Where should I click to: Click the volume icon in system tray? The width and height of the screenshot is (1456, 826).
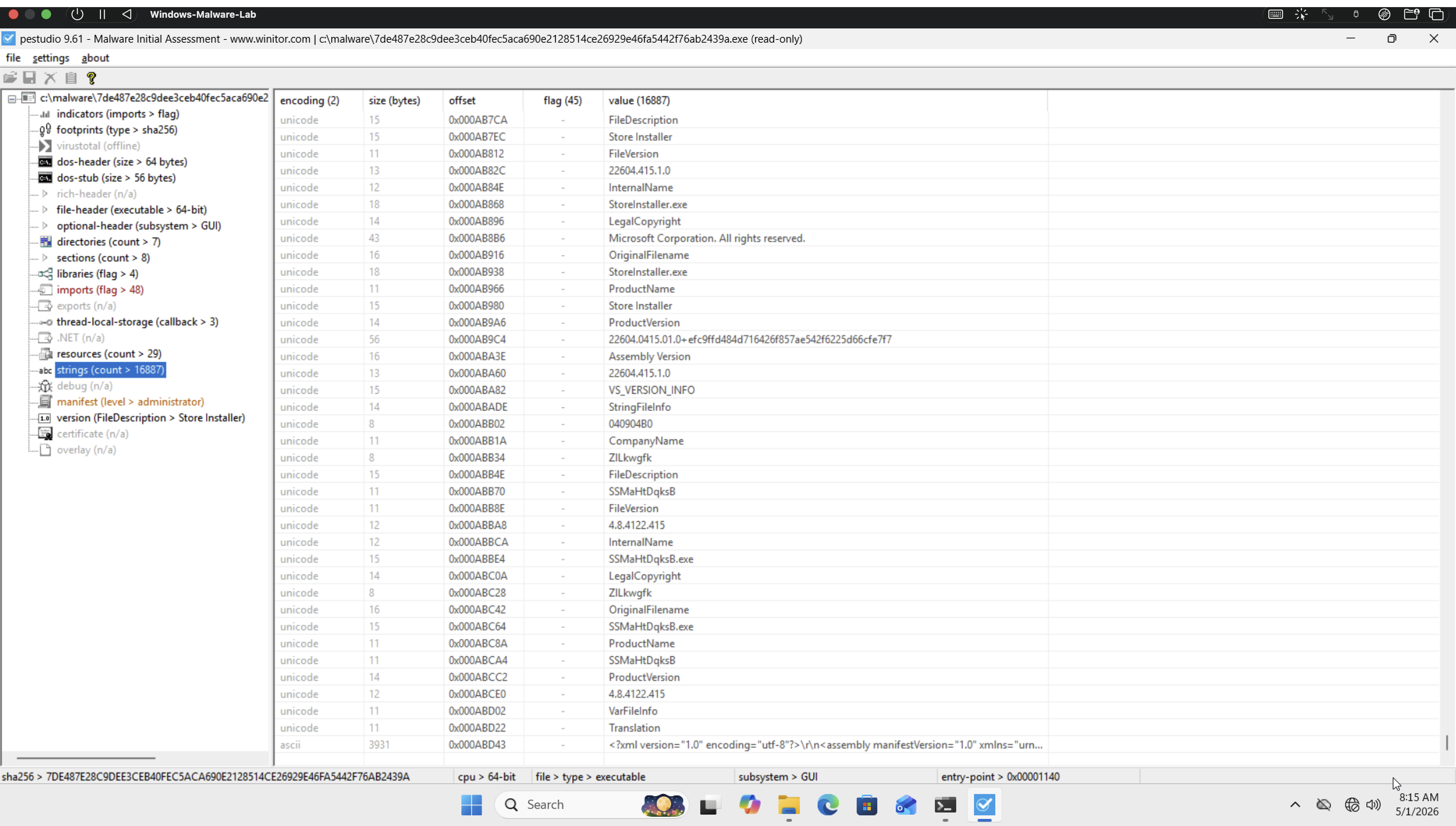(x=1373, y=804)
